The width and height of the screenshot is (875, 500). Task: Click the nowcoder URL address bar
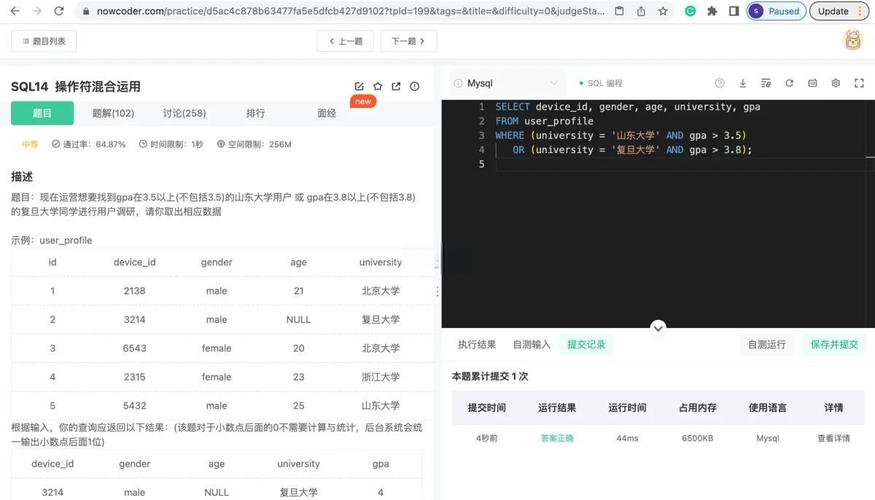point(350,11)
